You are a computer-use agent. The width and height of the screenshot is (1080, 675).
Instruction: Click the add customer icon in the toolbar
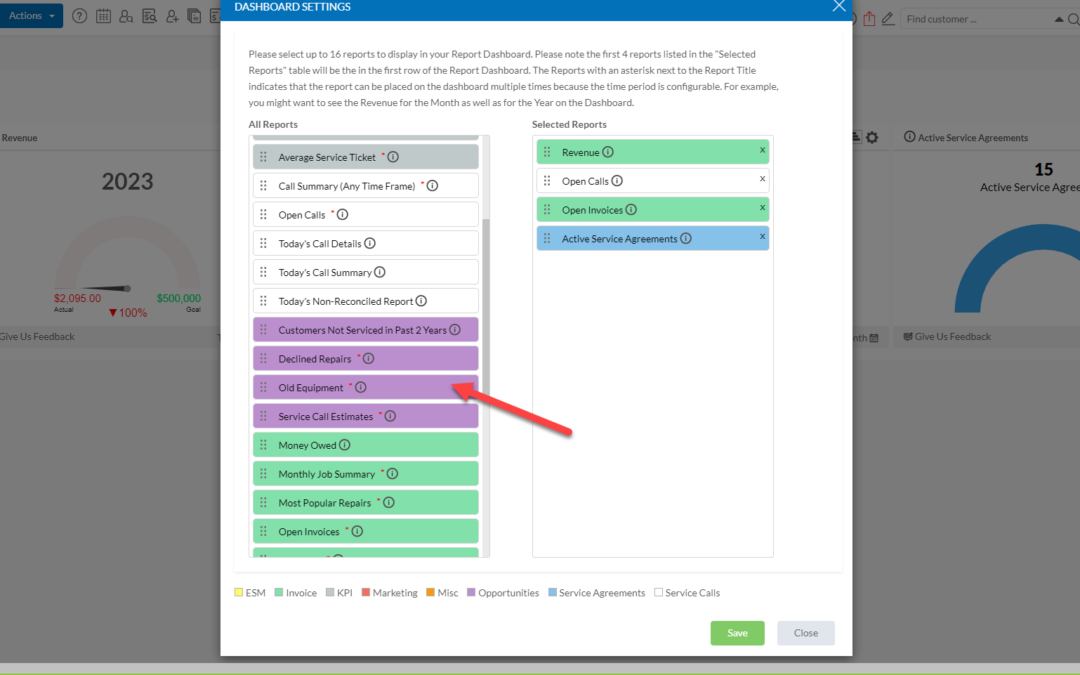(171, 16)
